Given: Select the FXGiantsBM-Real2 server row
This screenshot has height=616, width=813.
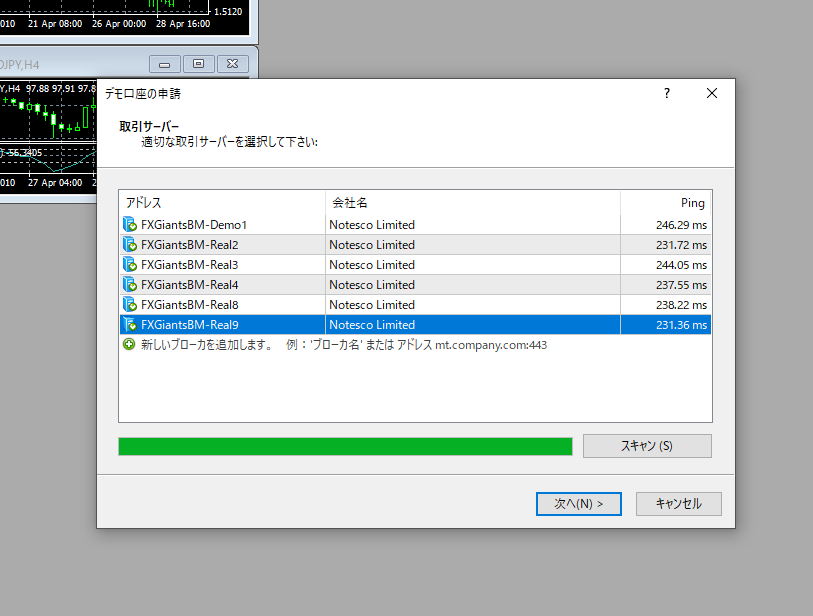Looking at the screenshot, I should [415, 245].
